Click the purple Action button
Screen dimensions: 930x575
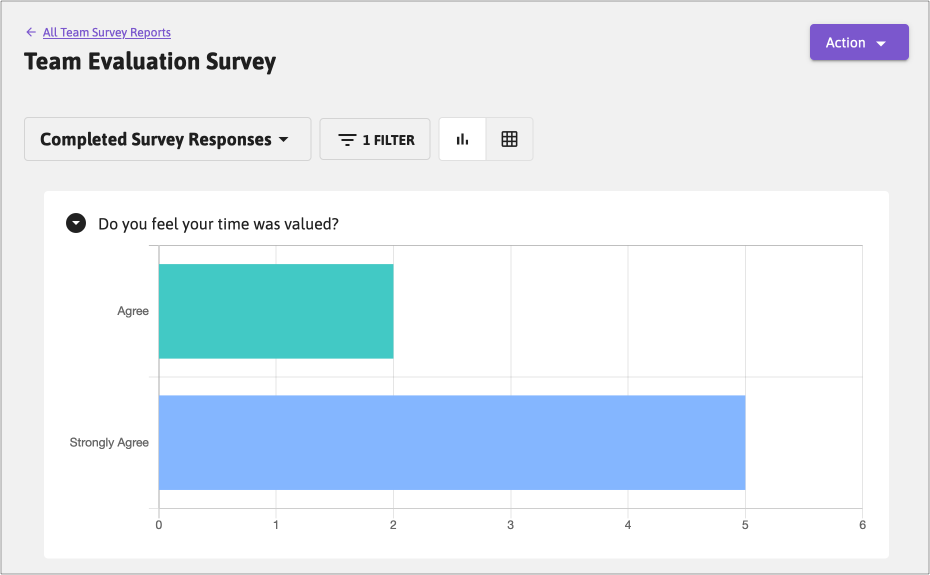coord(845,43)
